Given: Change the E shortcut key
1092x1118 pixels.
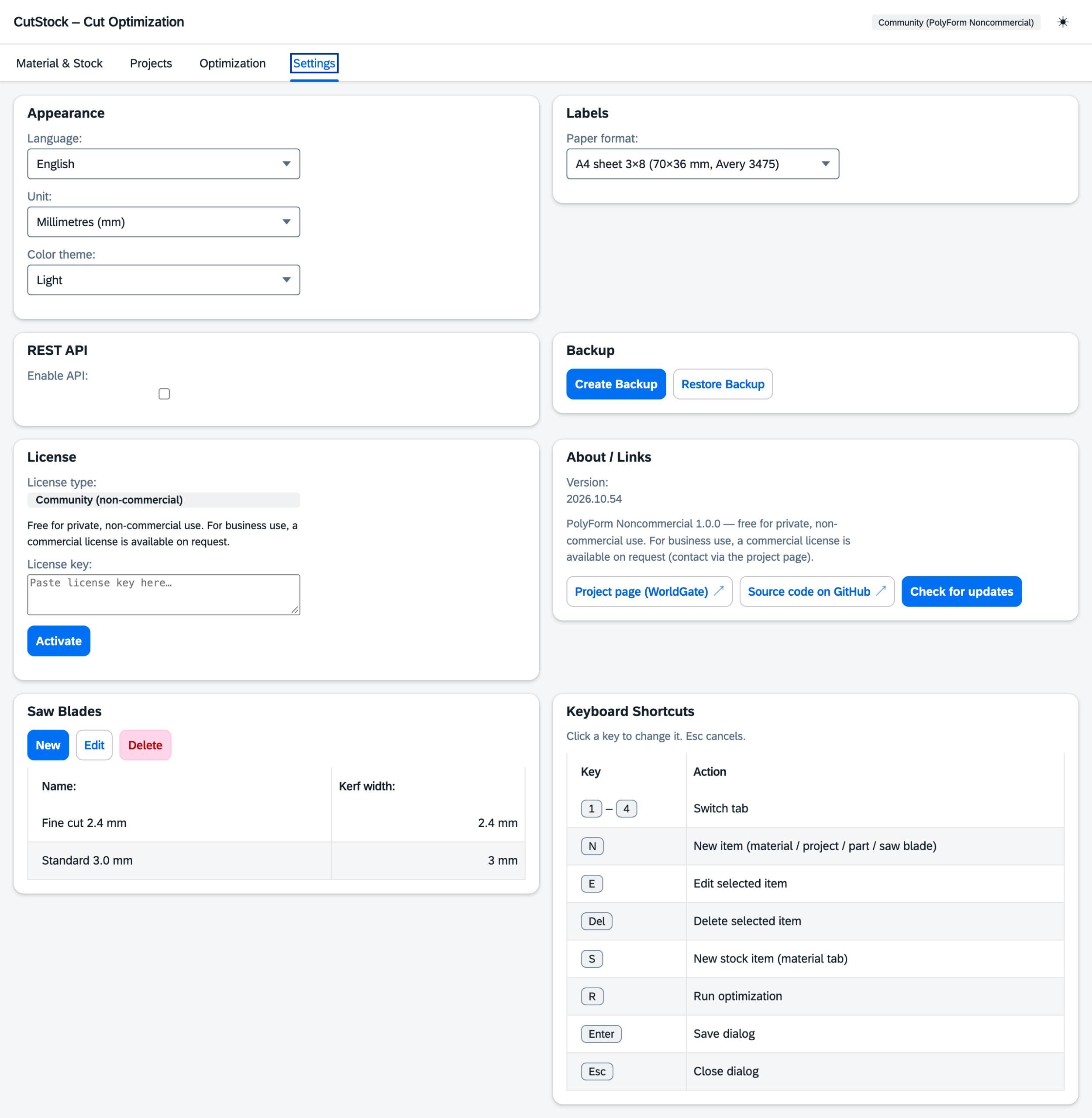Looking at the screenshot, I should click(591, 883).
